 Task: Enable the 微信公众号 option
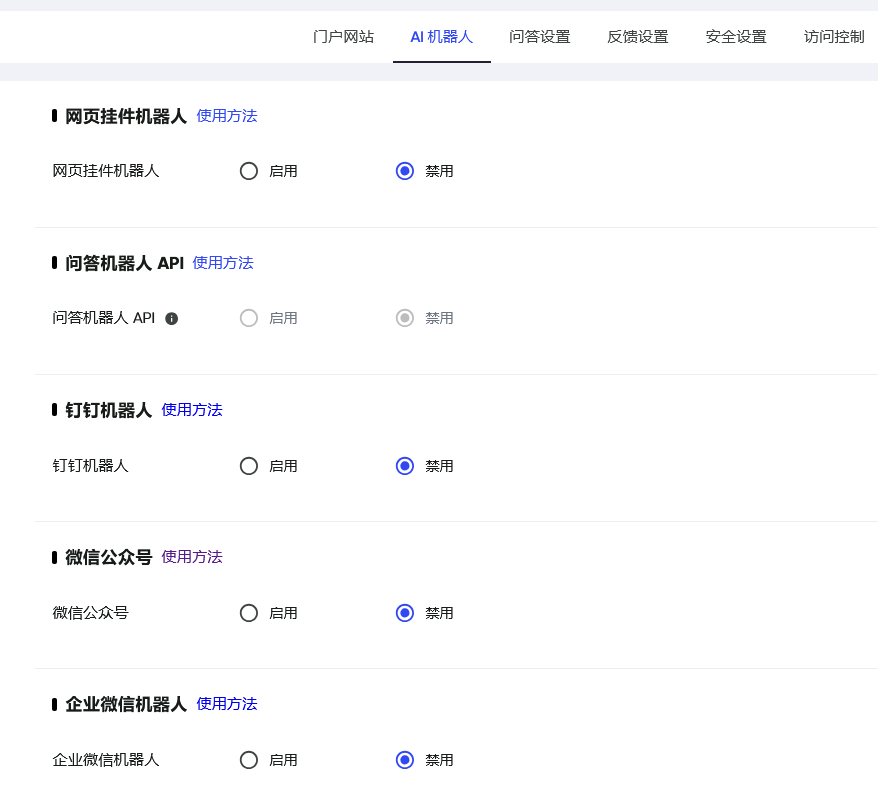tap(249, 613)
